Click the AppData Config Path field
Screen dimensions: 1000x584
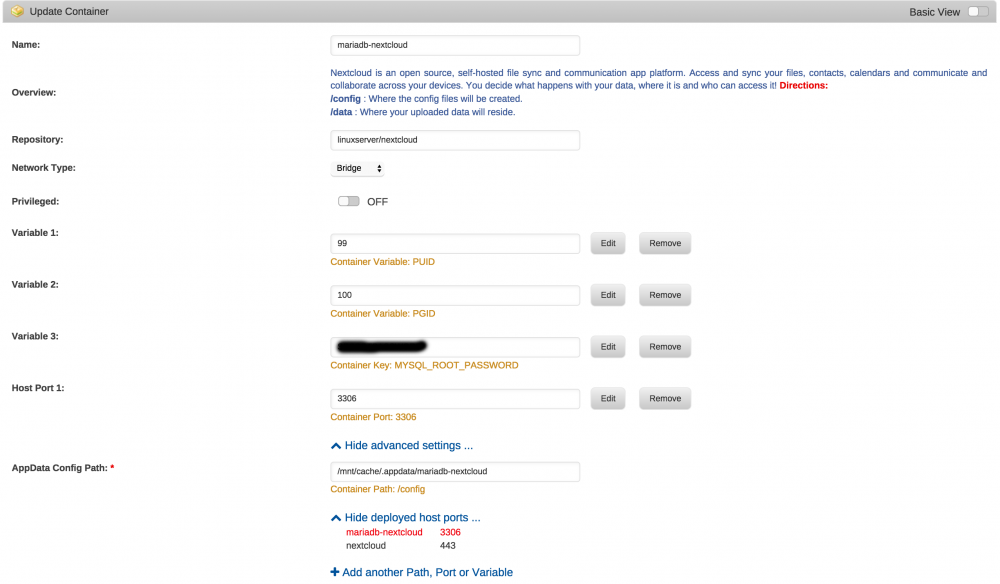tap(455, 472)
